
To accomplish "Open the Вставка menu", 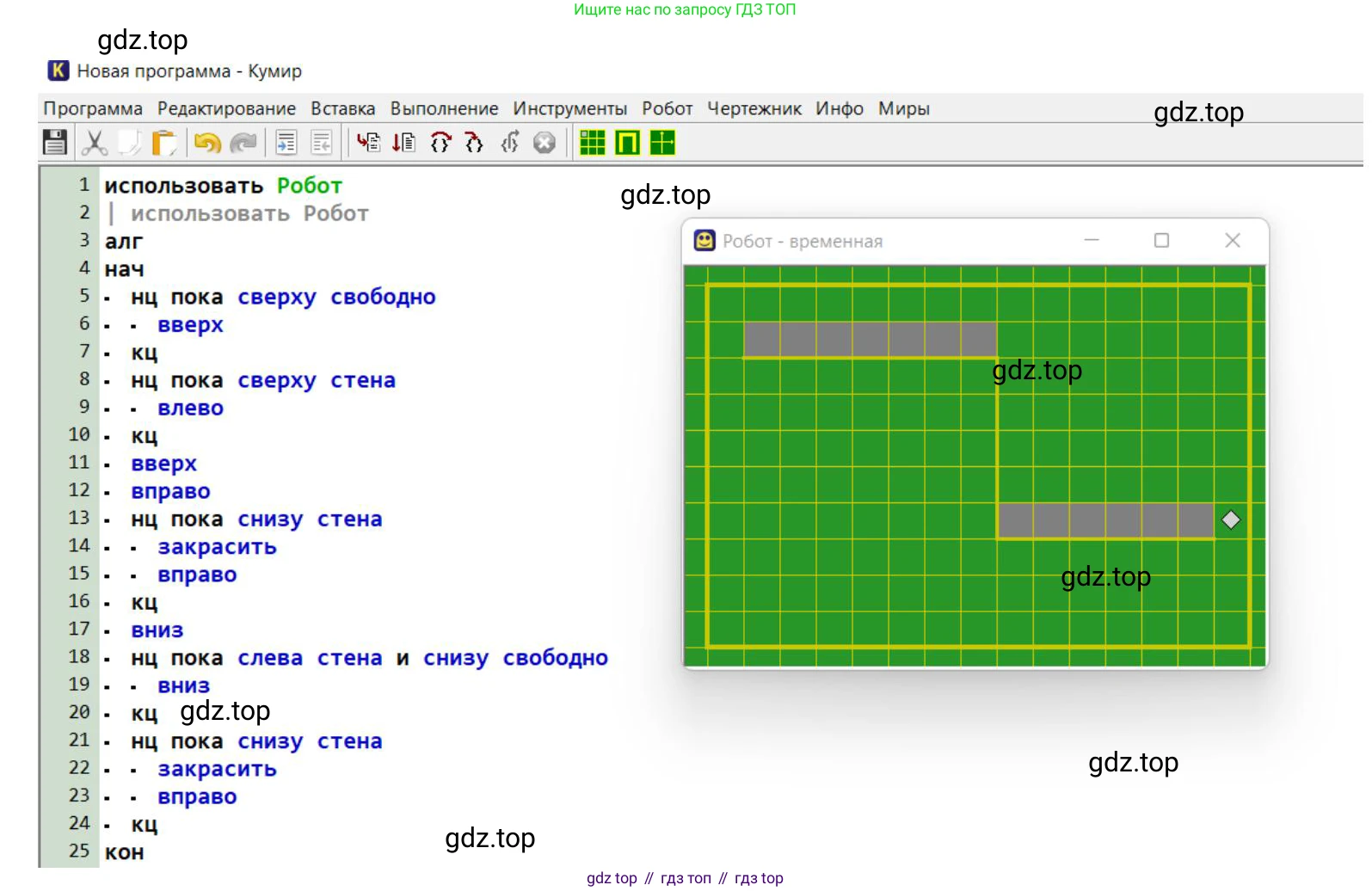I will pos(343,109).
